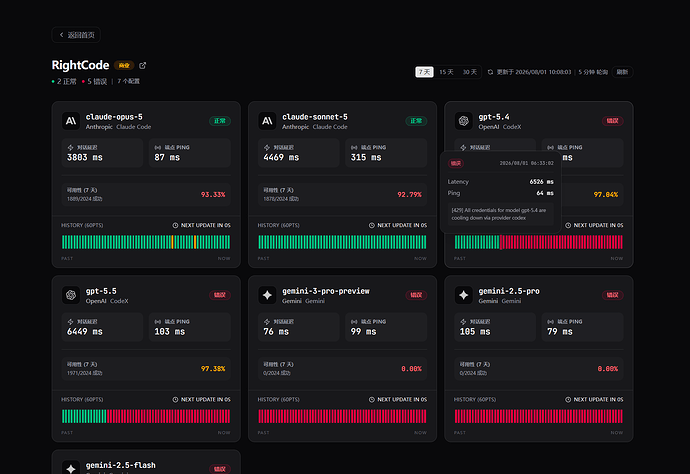Click the OpenAI logo on the gpt-5.4 card
The image size is (690, 474).
pos(463,121)
